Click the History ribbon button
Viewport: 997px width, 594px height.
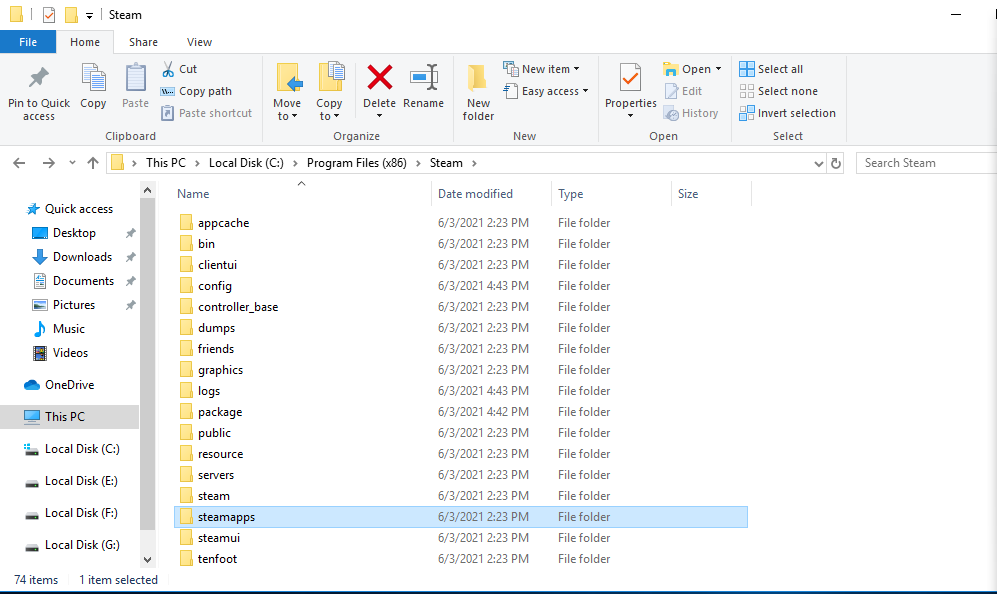(691, 113)
